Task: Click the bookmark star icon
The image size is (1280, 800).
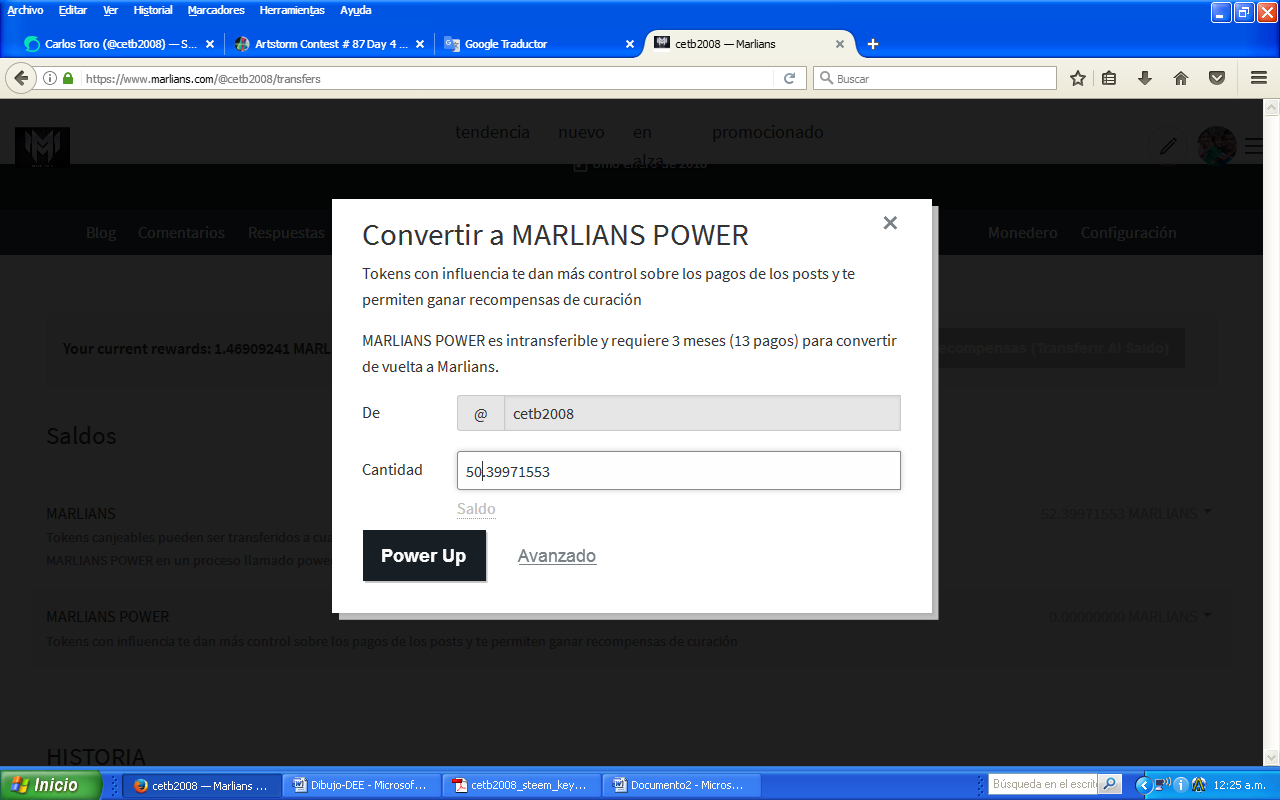Action: pyautogui.click(x=1078, y=78)
